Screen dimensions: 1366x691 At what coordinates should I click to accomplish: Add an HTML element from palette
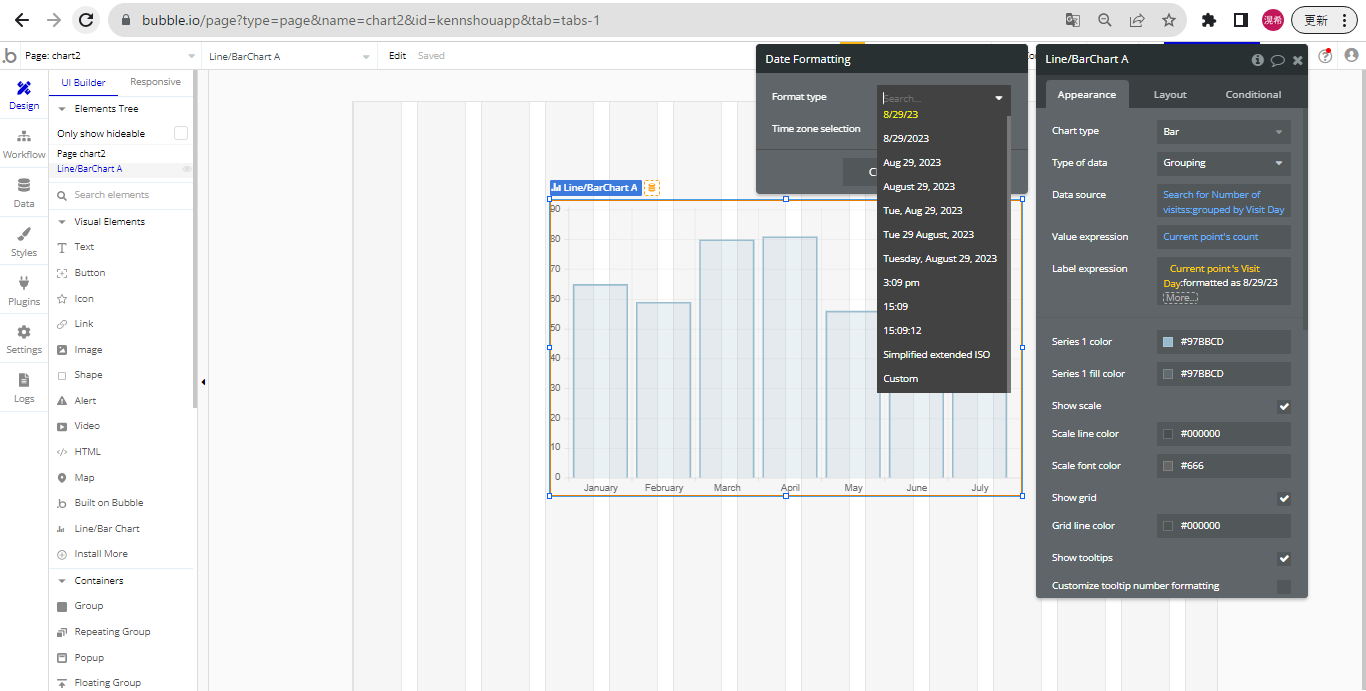point(87,452)
